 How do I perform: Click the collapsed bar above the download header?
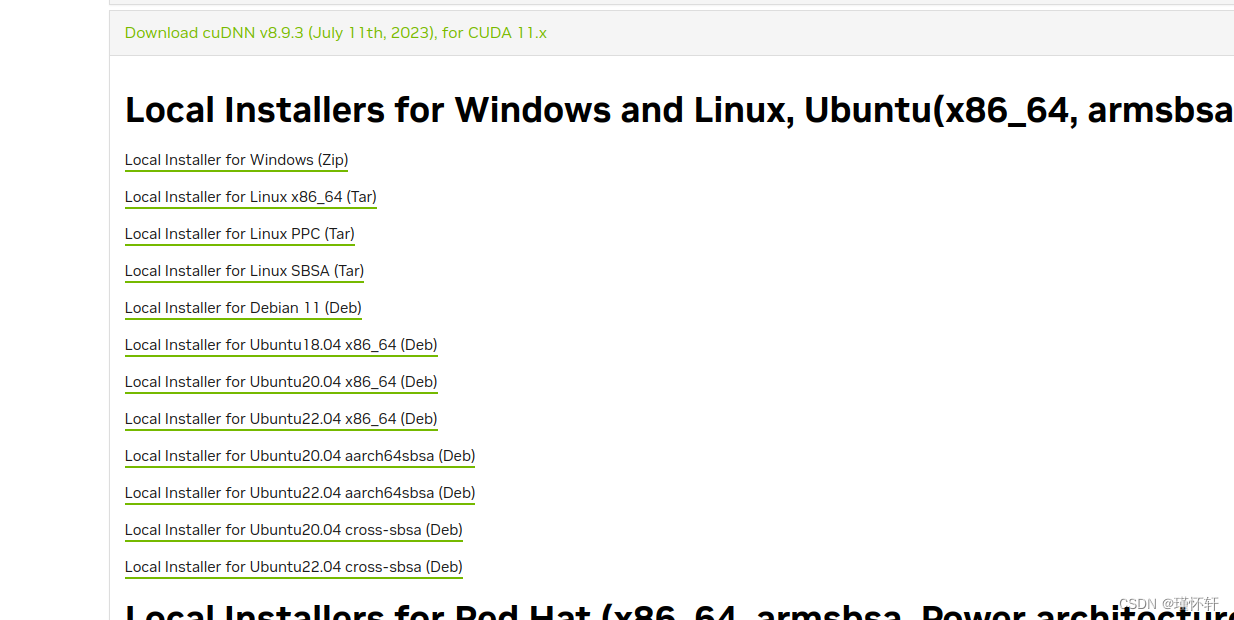click(670, 3)
